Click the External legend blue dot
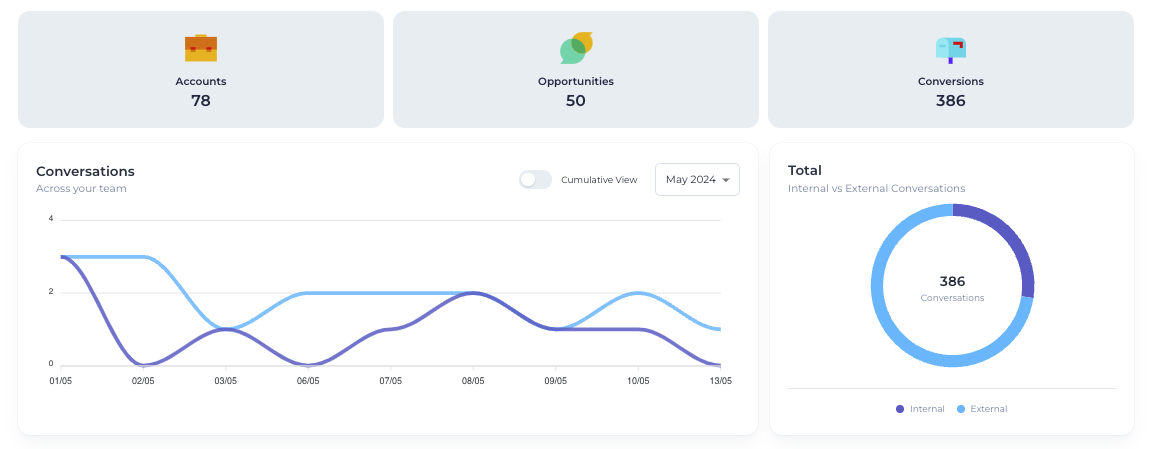Image resolution: width=1151 pixels, height=449 pixels. tap(961, 409)
